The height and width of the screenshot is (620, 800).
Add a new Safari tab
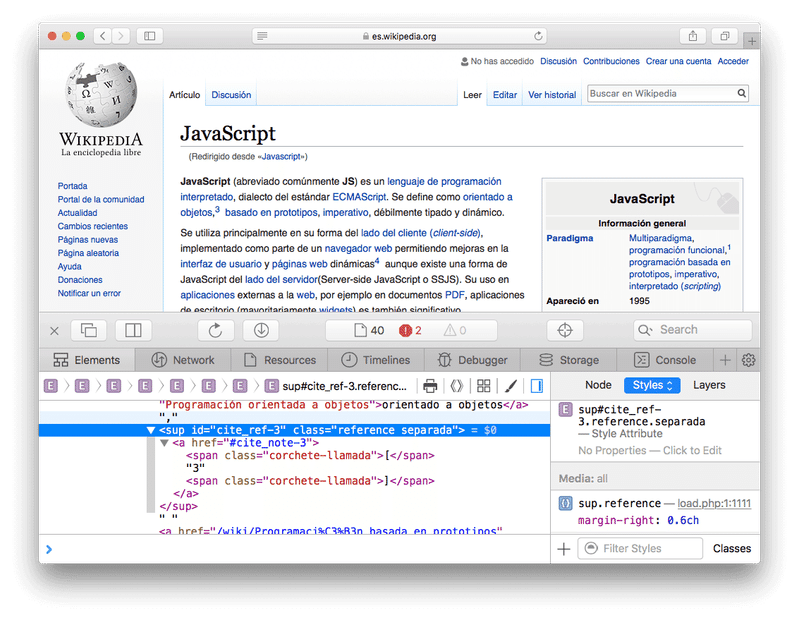[x=752, y=40]
